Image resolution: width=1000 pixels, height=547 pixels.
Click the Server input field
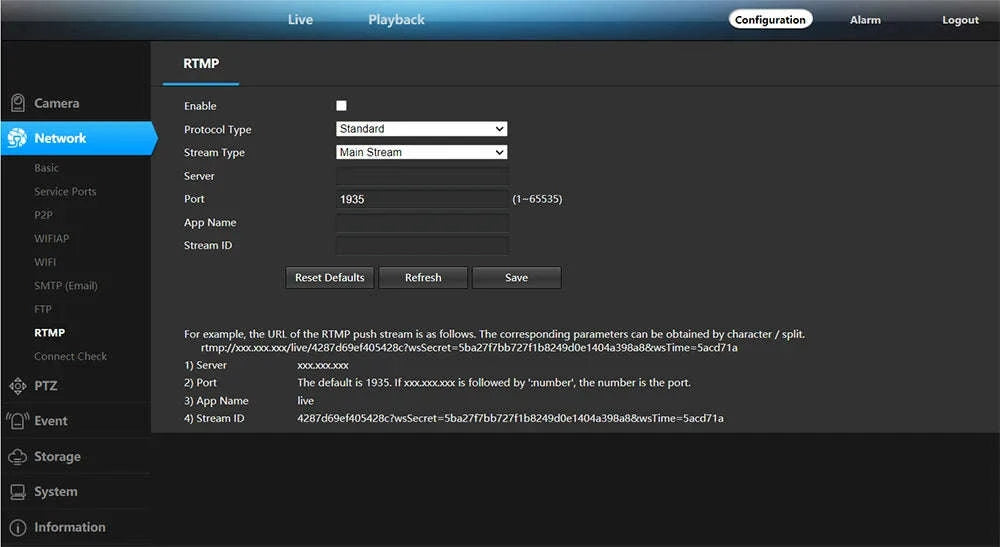421,176
